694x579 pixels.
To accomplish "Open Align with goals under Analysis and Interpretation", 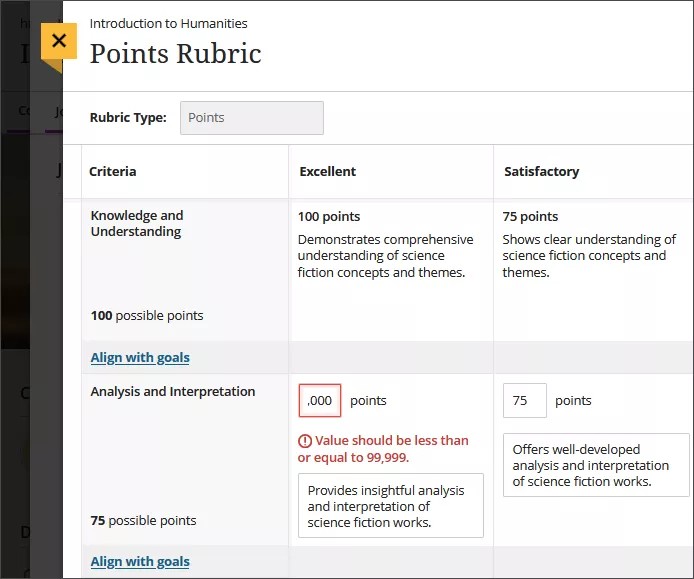I will 140,562.
